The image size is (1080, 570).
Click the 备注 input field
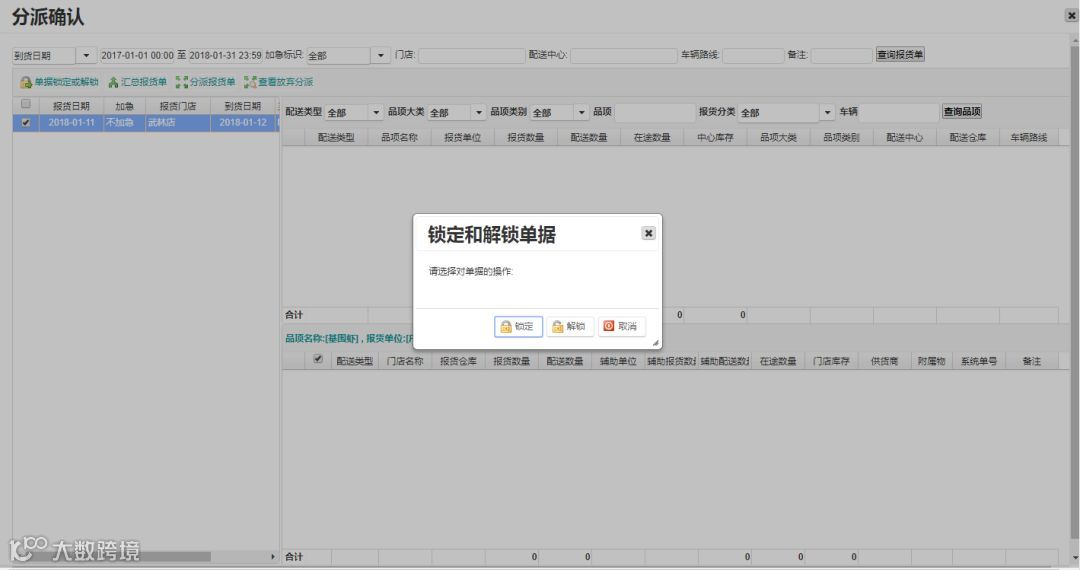842,55
